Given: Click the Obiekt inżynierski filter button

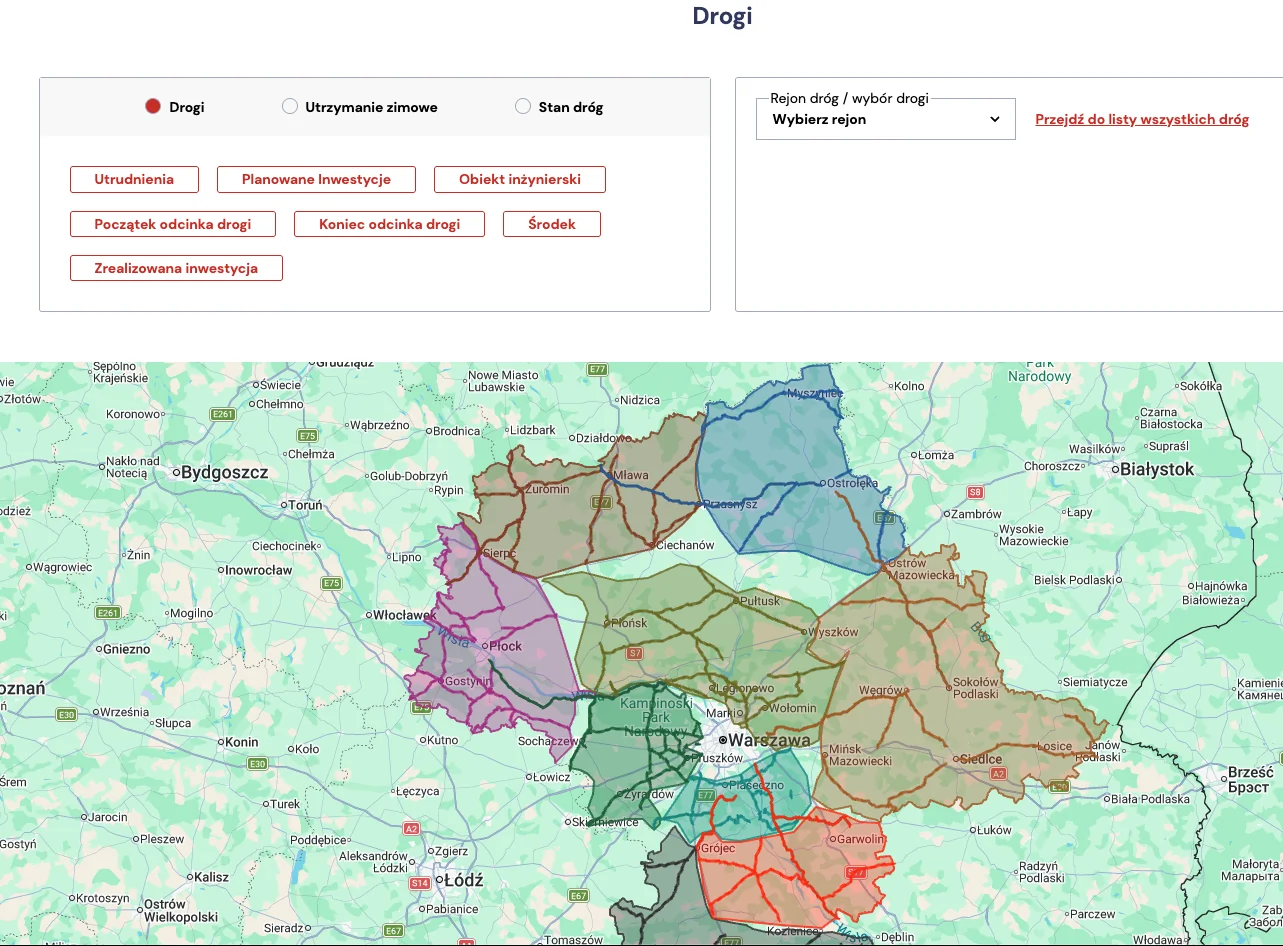Looking at the screenshot, I should click(520, 180).
